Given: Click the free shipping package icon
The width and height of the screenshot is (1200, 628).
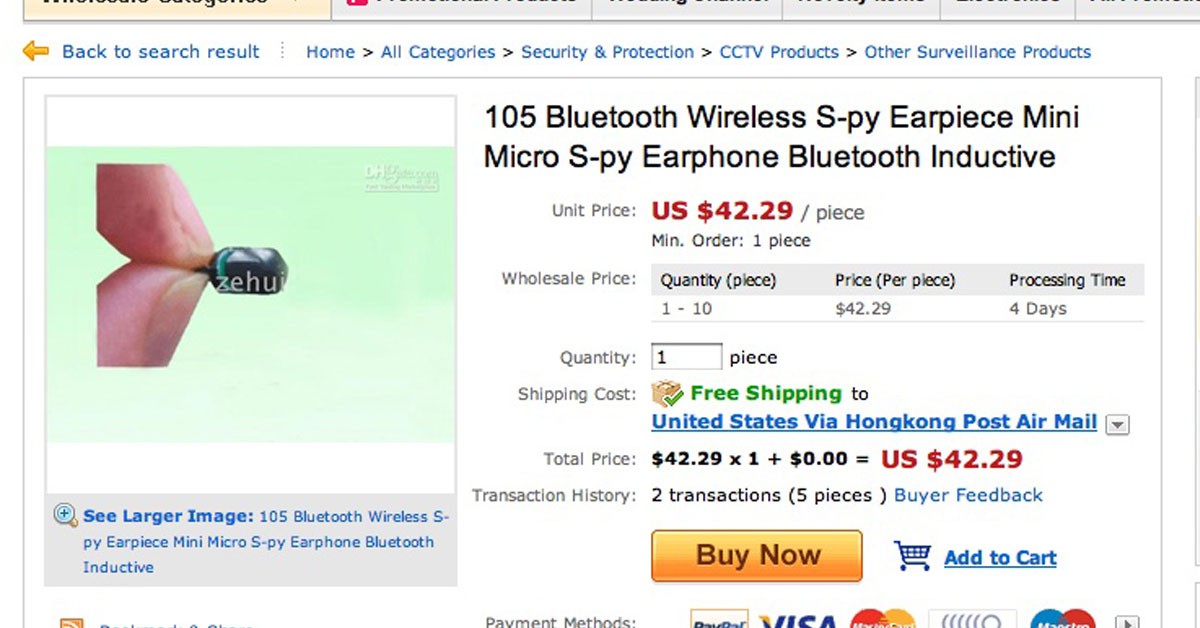Looking at the screenshot, I should coord(667,393).
